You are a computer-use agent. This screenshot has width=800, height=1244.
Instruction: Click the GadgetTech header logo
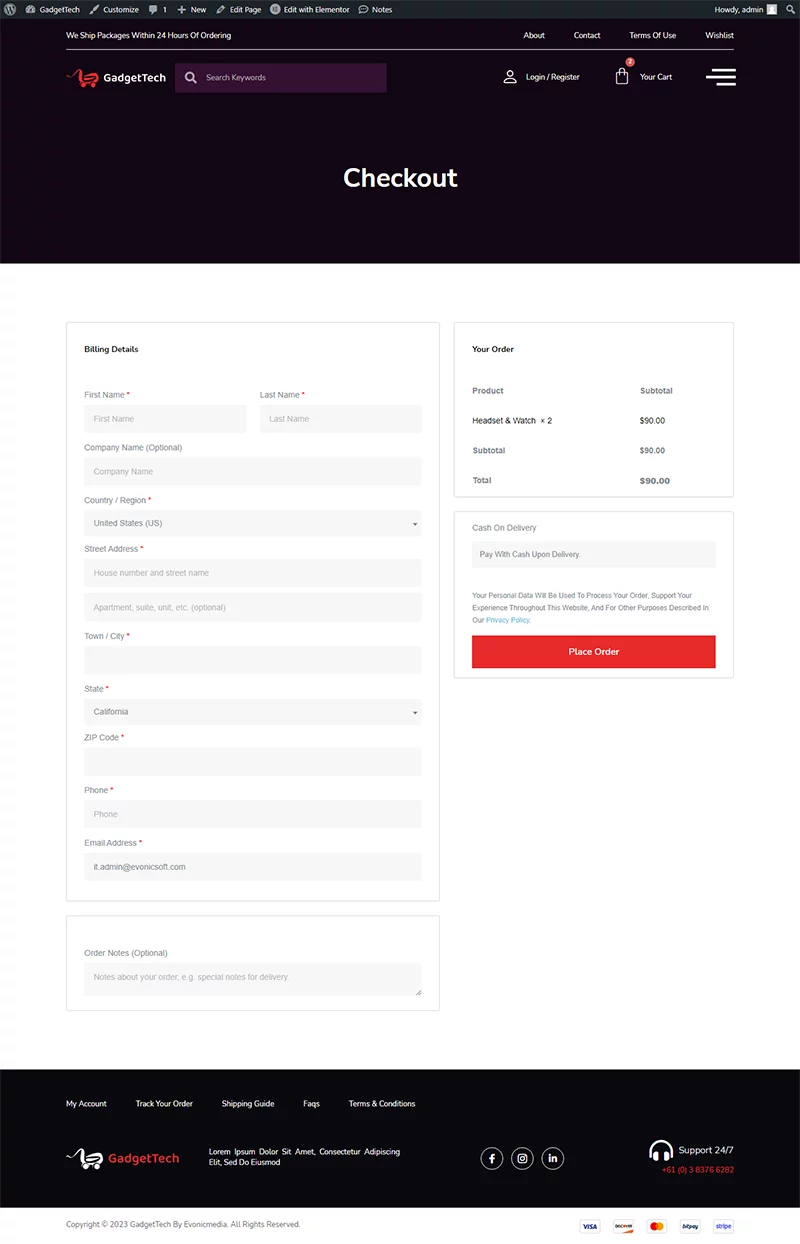[x=116, y=78]
